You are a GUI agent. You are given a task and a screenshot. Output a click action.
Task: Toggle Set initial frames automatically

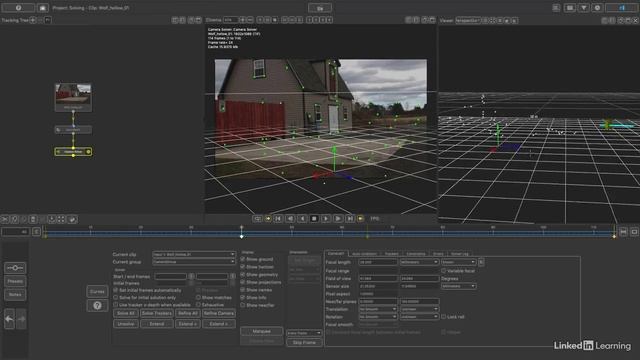click(116, 290)
